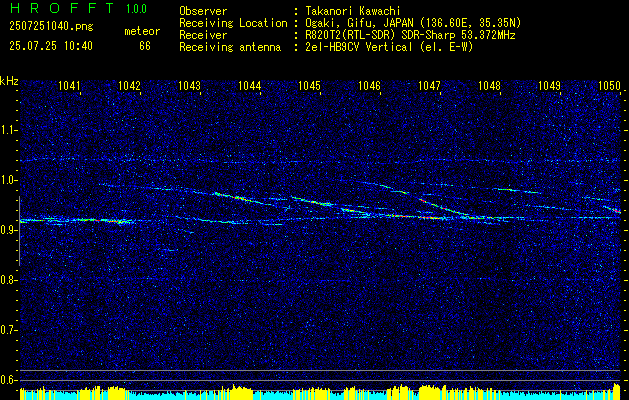This screenshot has width=629, height=400.
Task: Click the Receiver value R820T2(RTL-SDR) SDR-Sharp
Action: tap(385, 35)
